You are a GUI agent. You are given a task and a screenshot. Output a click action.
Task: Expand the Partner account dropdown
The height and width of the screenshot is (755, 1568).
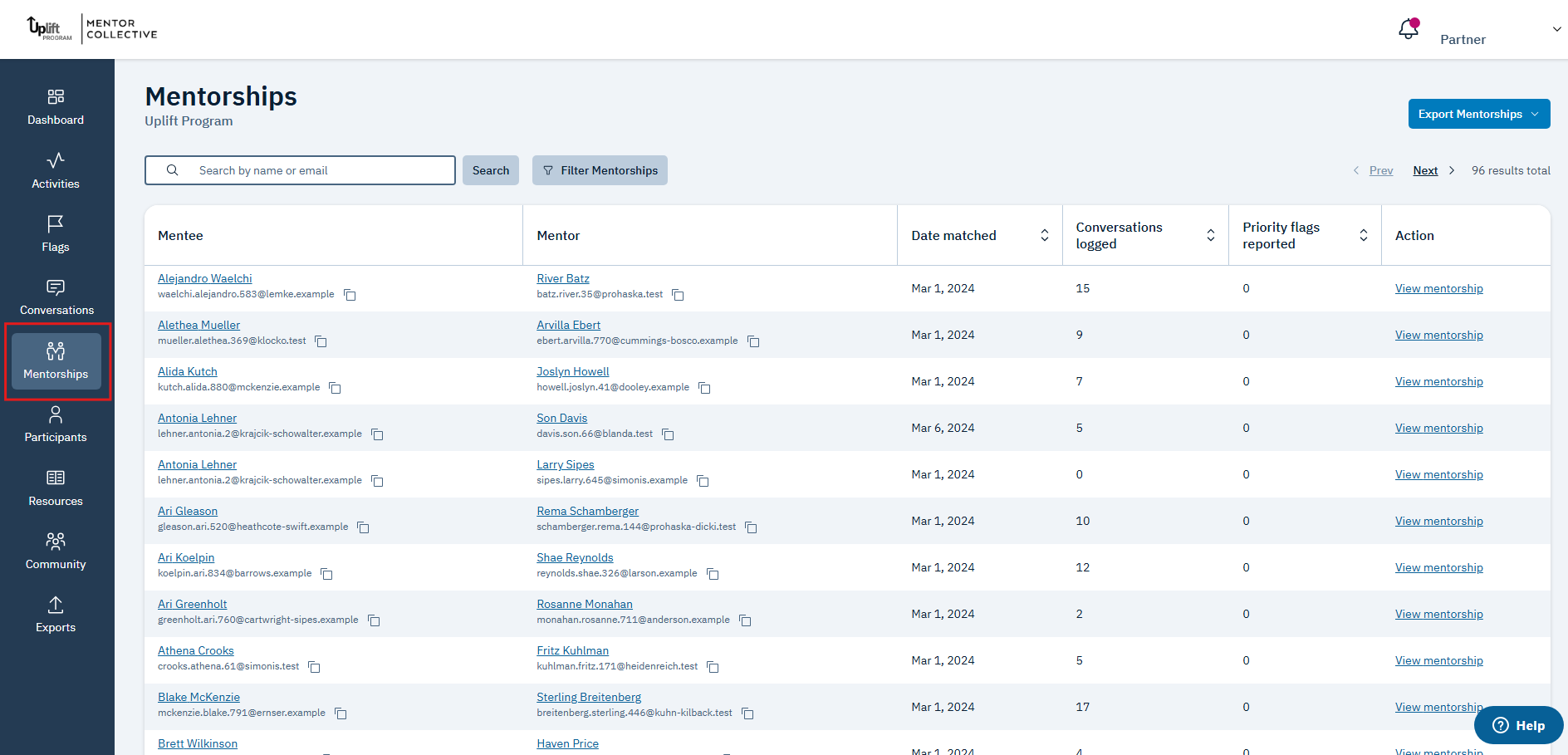click(x=1556, y=29)
